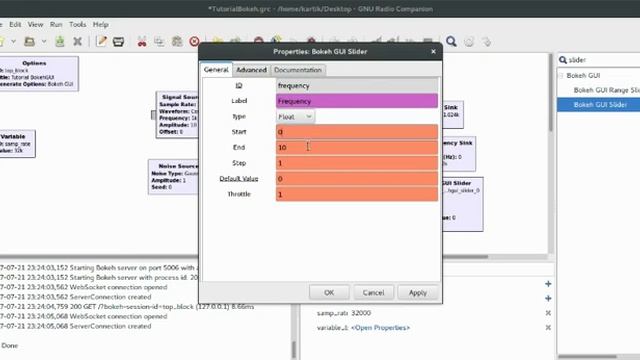Click the red scissors Cut icon
Screen dimensions: 640x360
pos(142,41)
